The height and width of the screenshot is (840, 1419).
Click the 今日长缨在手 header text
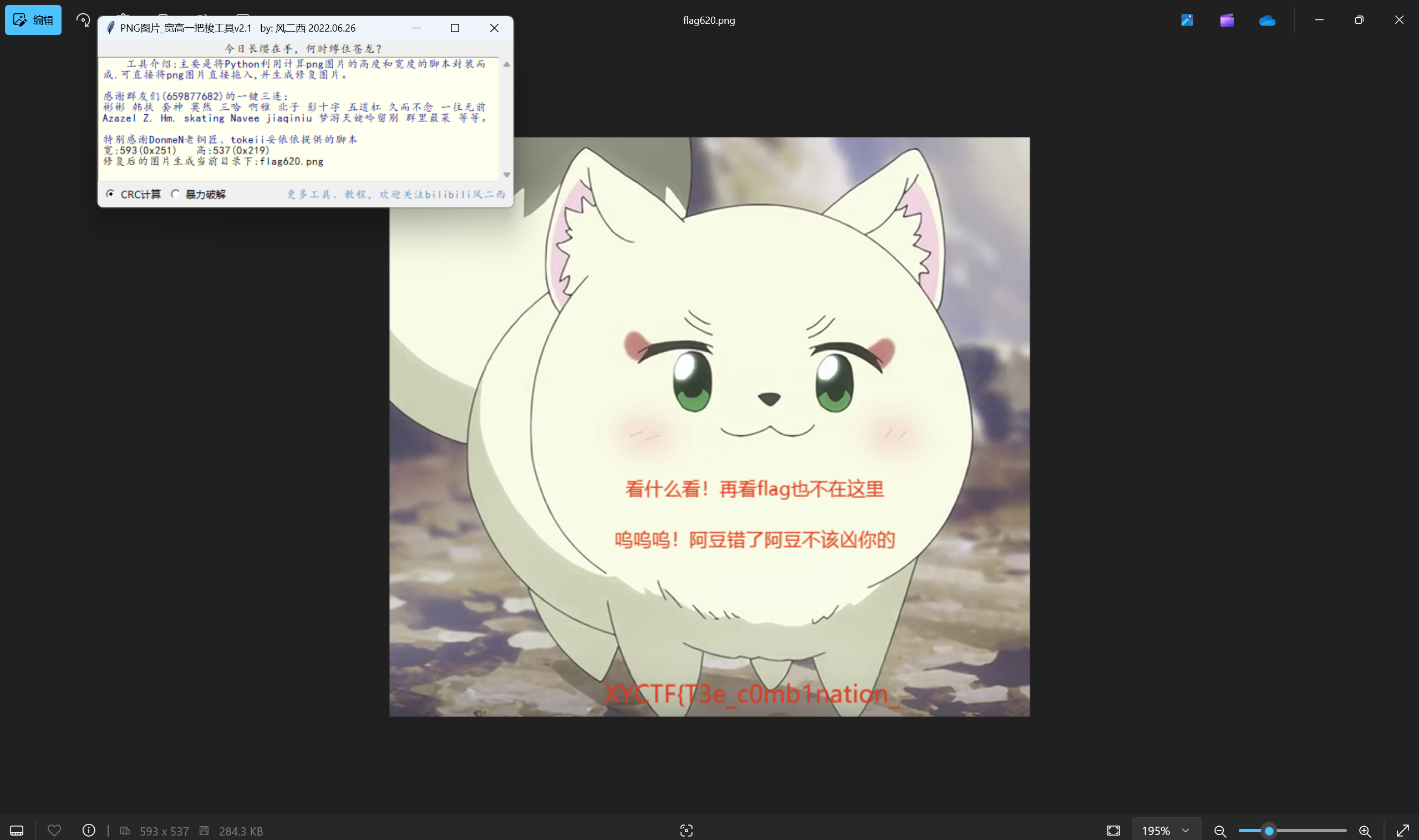[x=304, y=49]
